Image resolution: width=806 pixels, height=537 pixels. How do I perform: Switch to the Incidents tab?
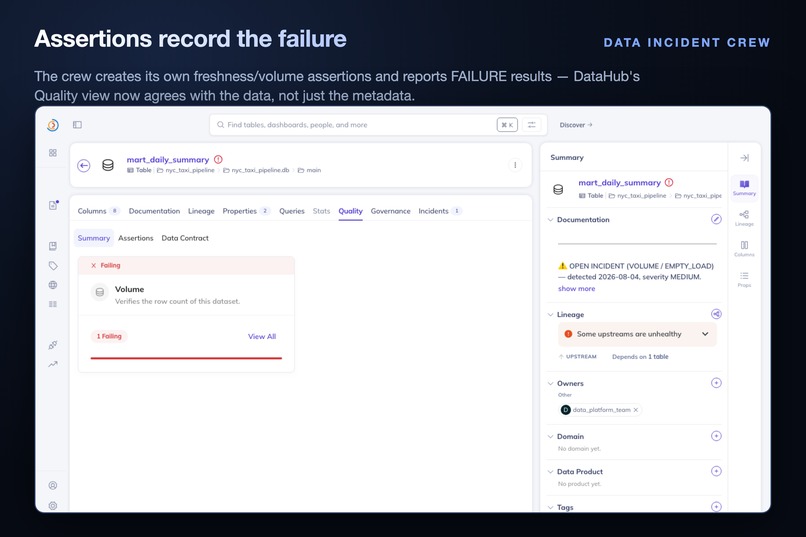[439, 211]
